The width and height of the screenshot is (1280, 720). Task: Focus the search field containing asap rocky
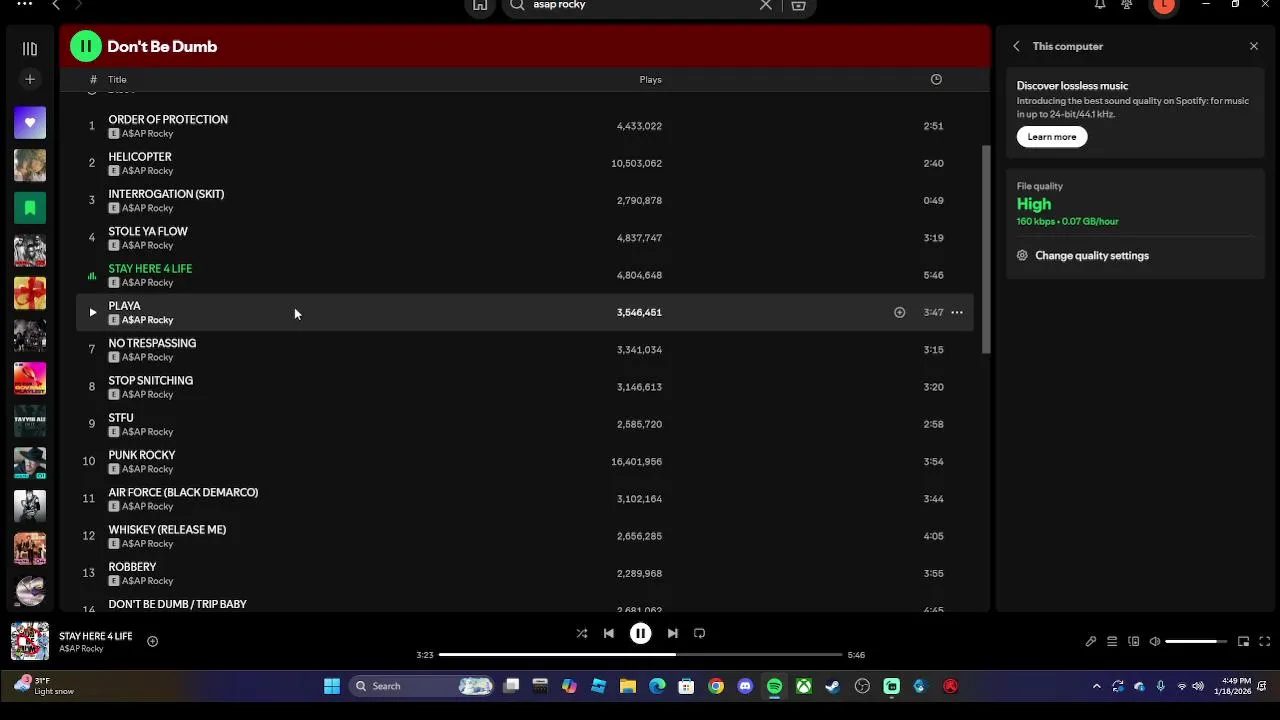pyautogui.click(x=640, y=5)
